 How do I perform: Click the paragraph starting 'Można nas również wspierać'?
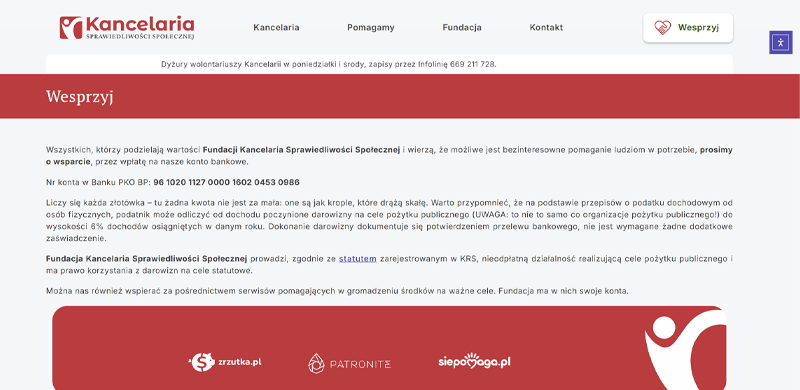click(337, 291)
